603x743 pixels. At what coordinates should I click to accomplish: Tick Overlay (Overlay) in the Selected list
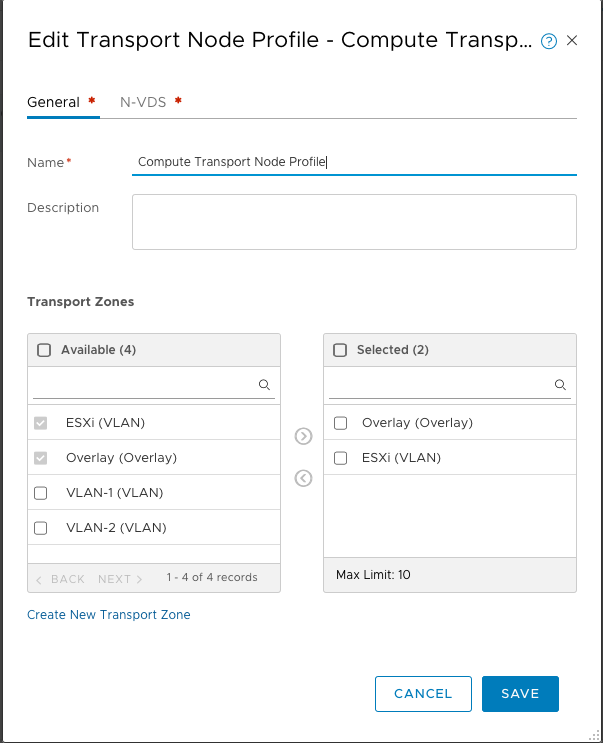coord(340,423)
